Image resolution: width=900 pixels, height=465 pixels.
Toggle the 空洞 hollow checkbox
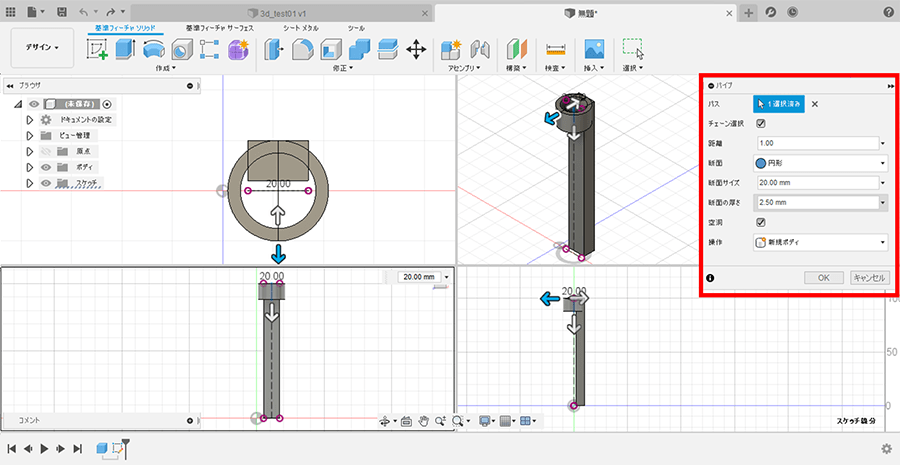pyautogui.click(x=761, y=222)
